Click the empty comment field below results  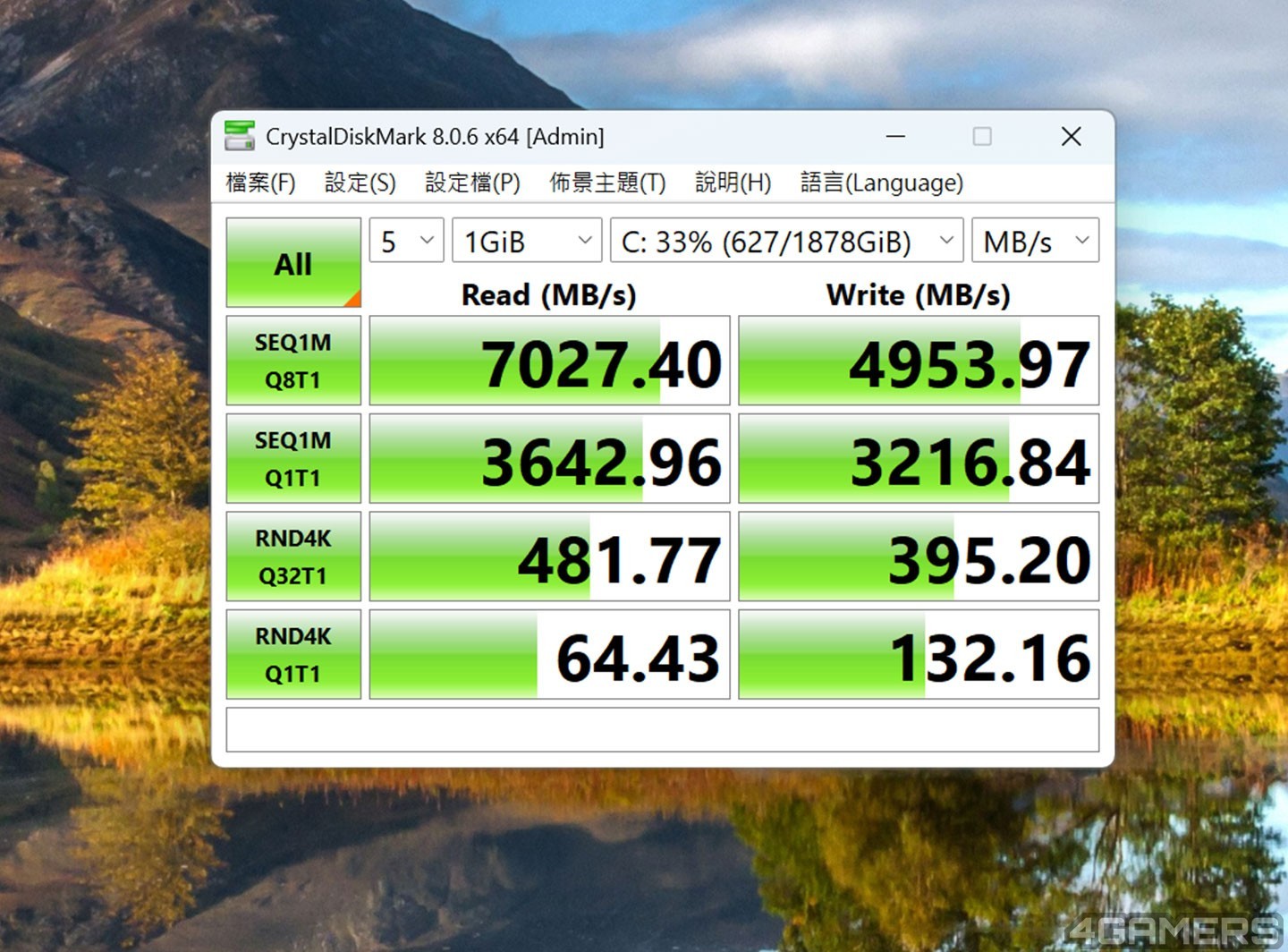(663, 730)
